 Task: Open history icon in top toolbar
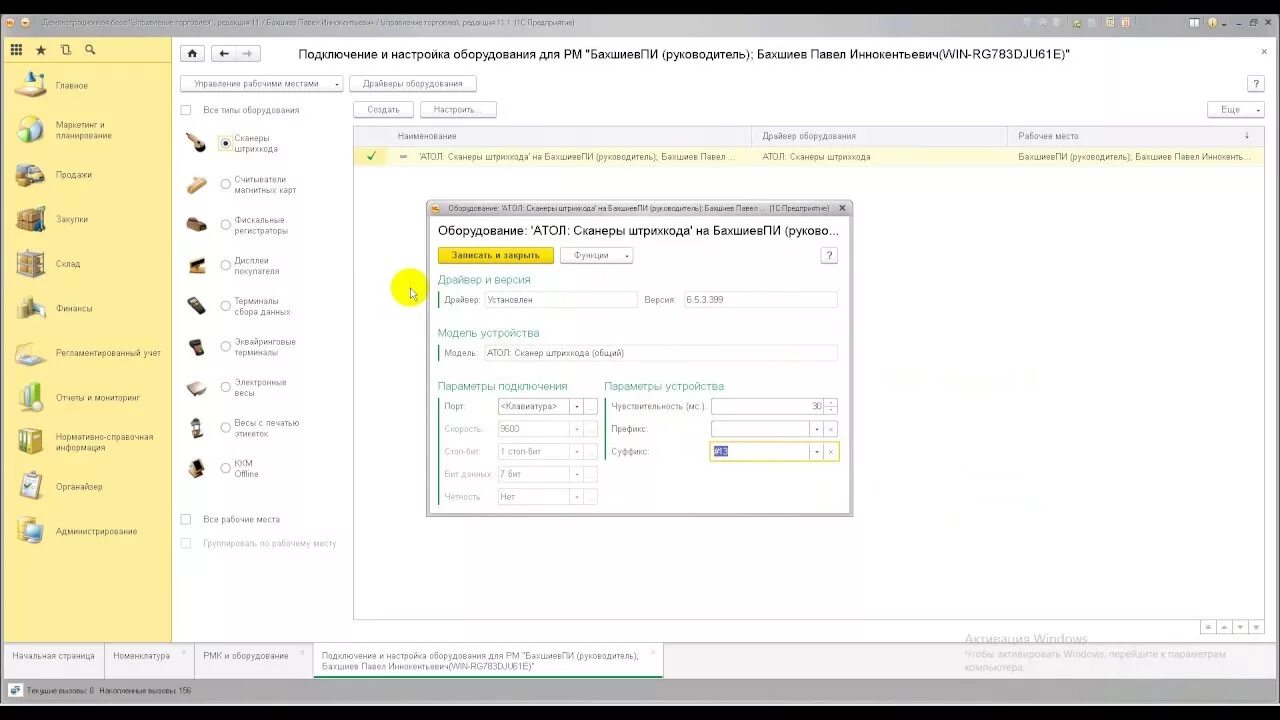coord(66,50)
